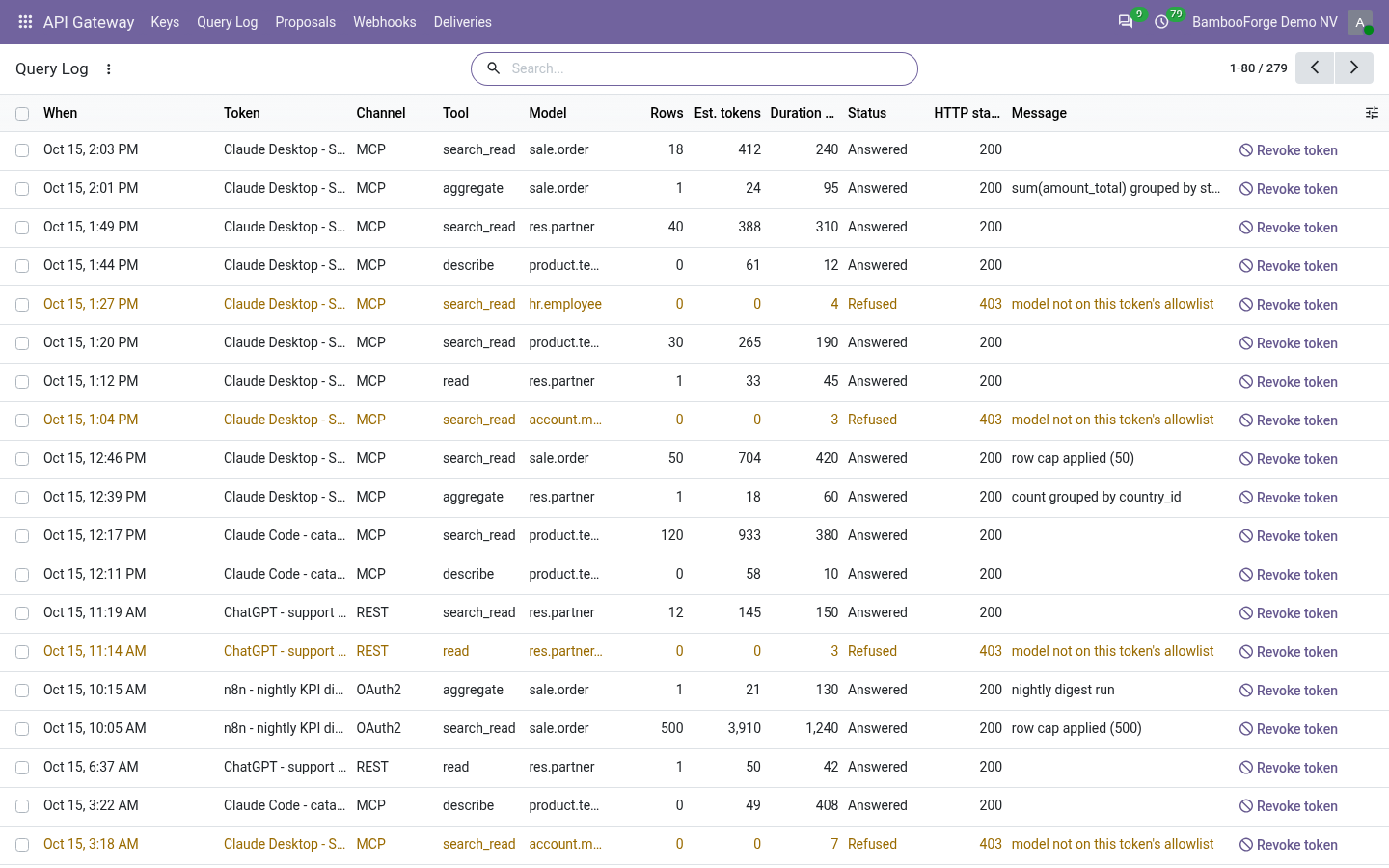The height and width of the screenshot is (868, 1389).
Task: Open the activities clock icon
Action: click(1162, 22)
